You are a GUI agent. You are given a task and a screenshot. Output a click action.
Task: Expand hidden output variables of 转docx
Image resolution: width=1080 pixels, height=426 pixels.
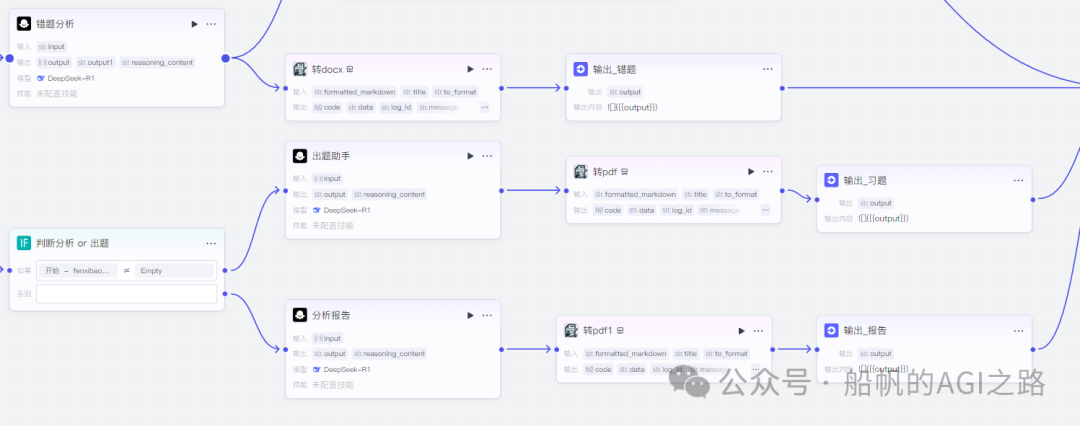[485, 108]
